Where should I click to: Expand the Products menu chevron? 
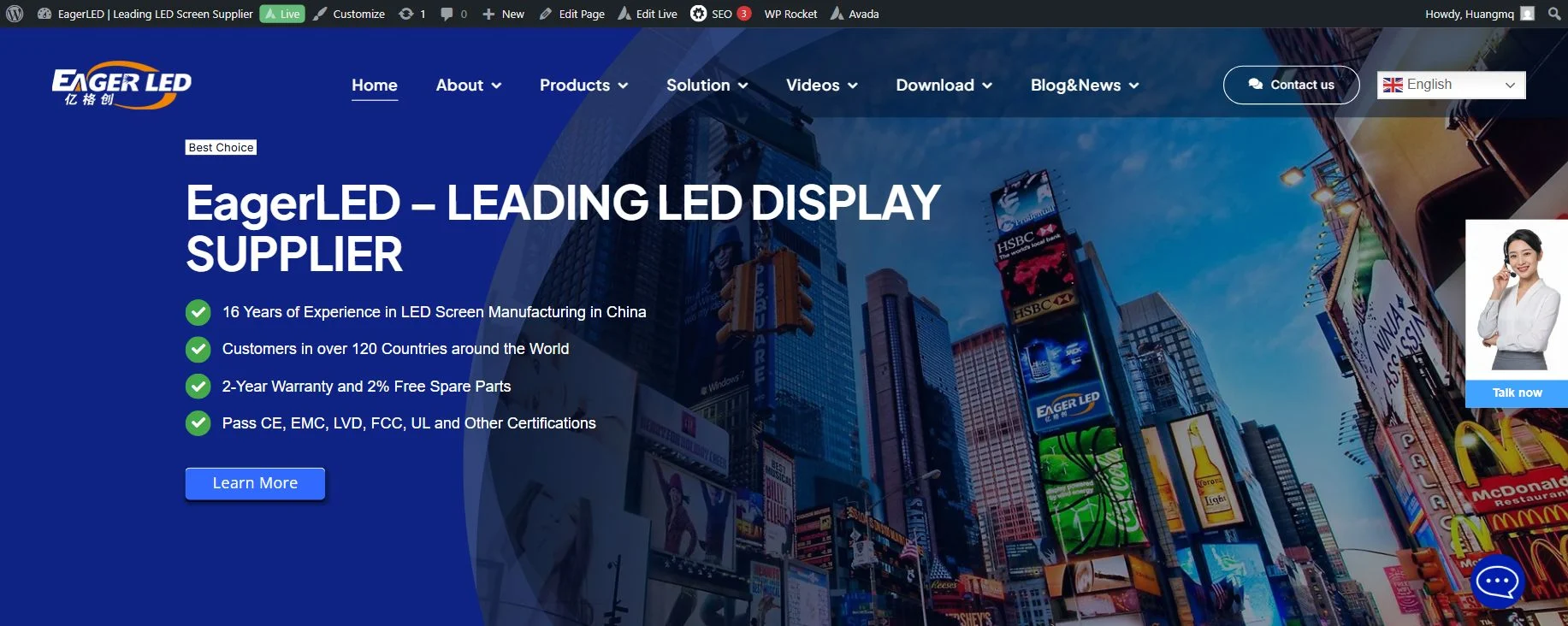pos(623,86)
